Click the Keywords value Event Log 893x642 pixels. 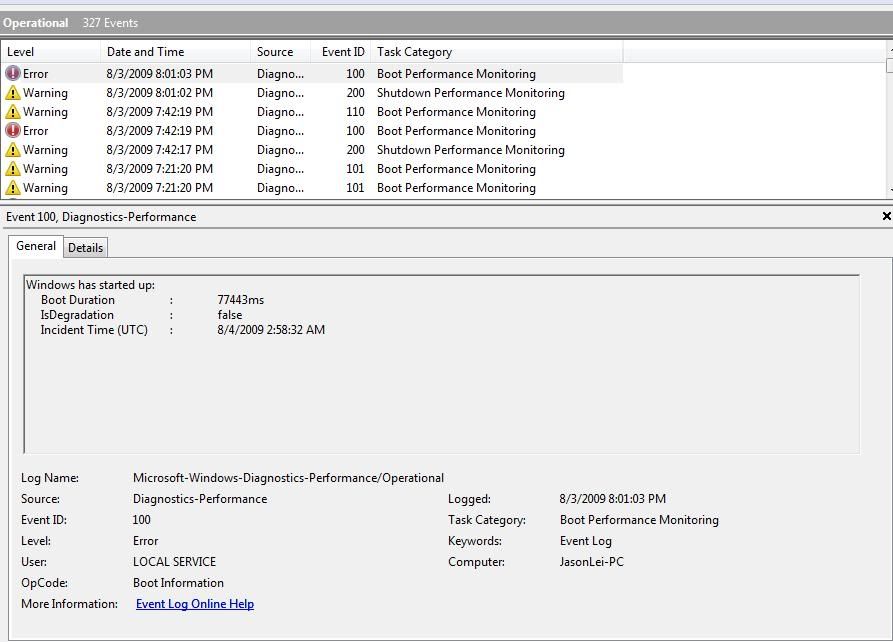(585, 541)
